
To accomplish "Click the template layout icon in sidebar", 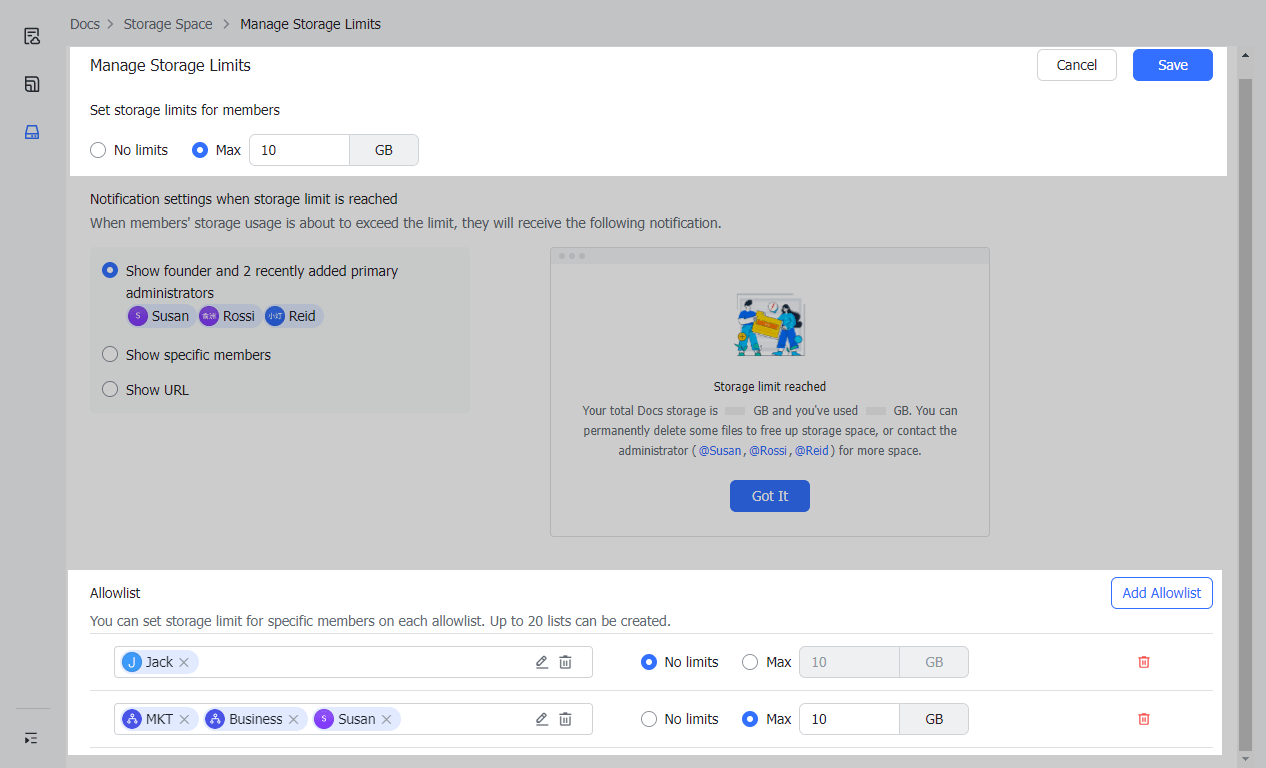I will (32, 84).
